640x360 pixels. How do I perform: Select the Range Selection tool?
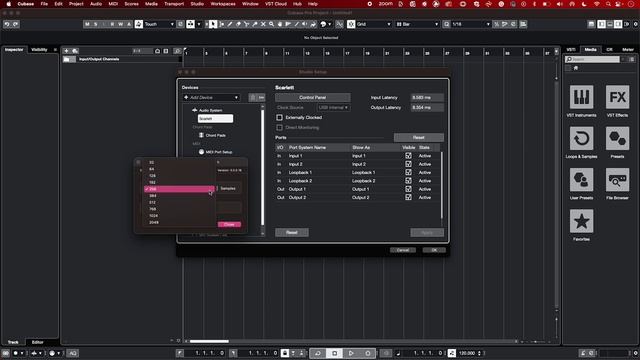[221, 24]
